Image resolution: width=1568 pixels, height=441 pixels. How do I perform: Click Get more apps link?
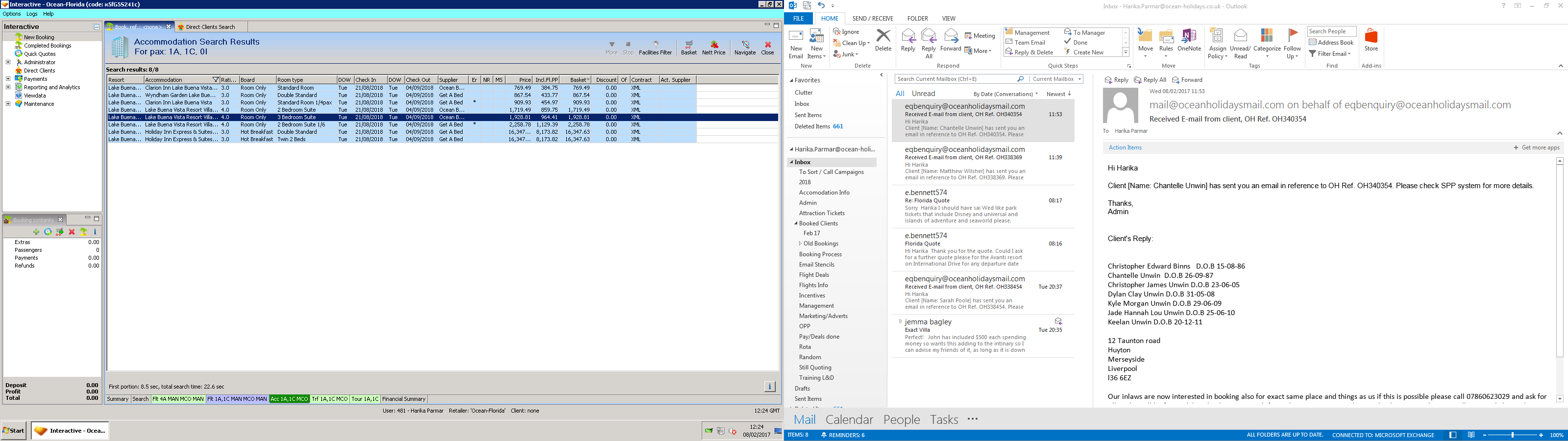1536,147
